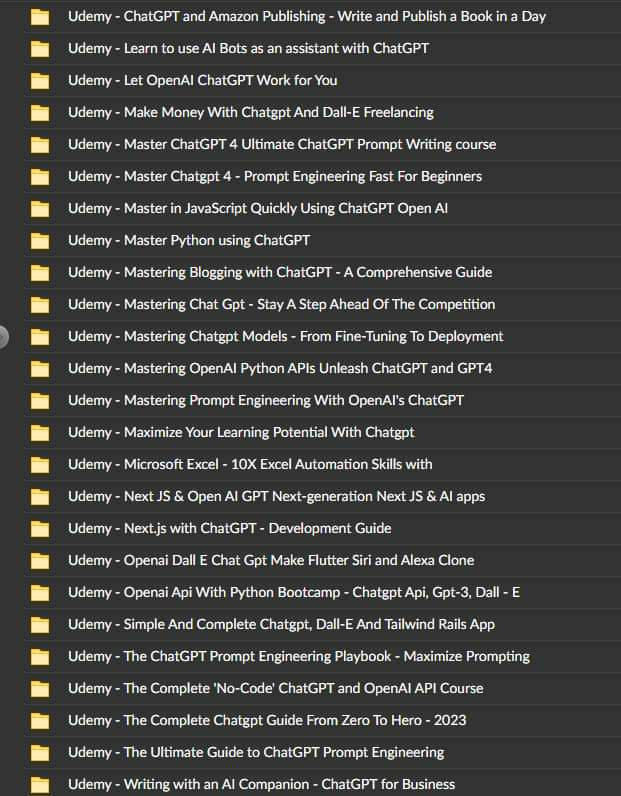Click folder icon for Tailwind Rails App course

(40, 625)
